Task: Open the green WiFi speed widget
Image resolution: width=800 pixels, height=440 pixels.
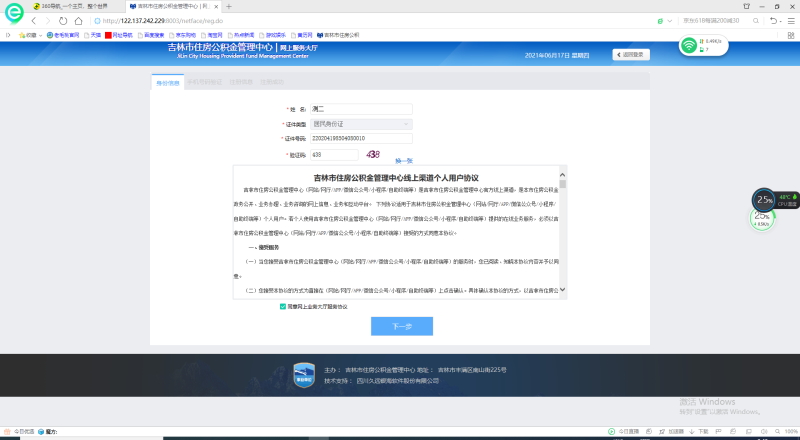Action: (702, 45)
